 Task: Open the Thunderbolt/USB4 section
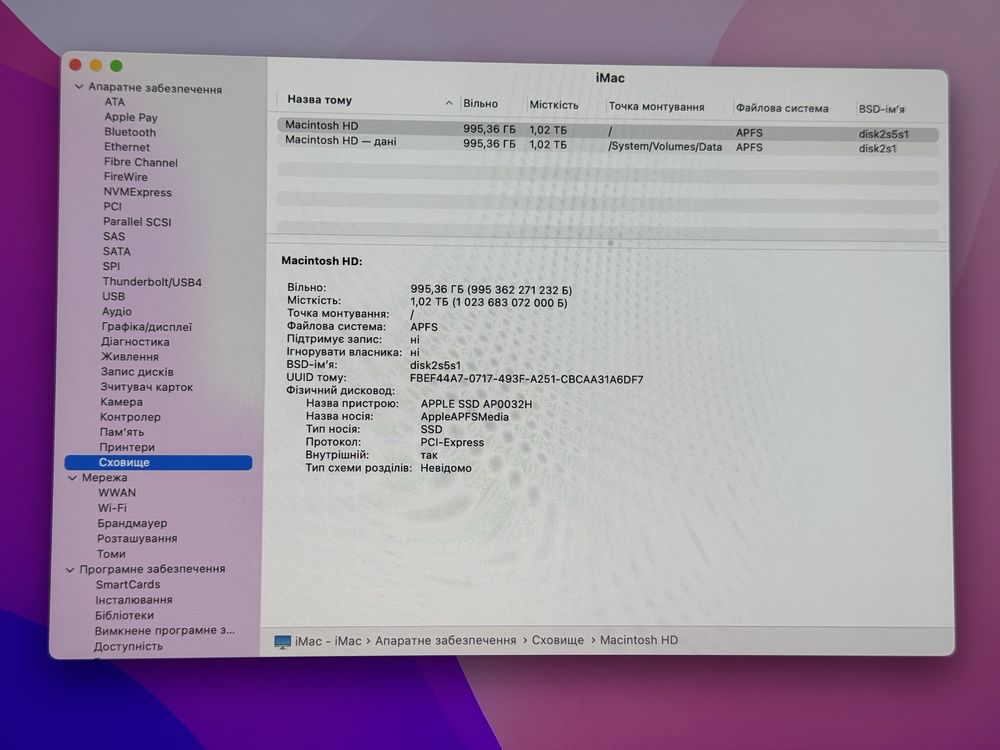[152, 282]
